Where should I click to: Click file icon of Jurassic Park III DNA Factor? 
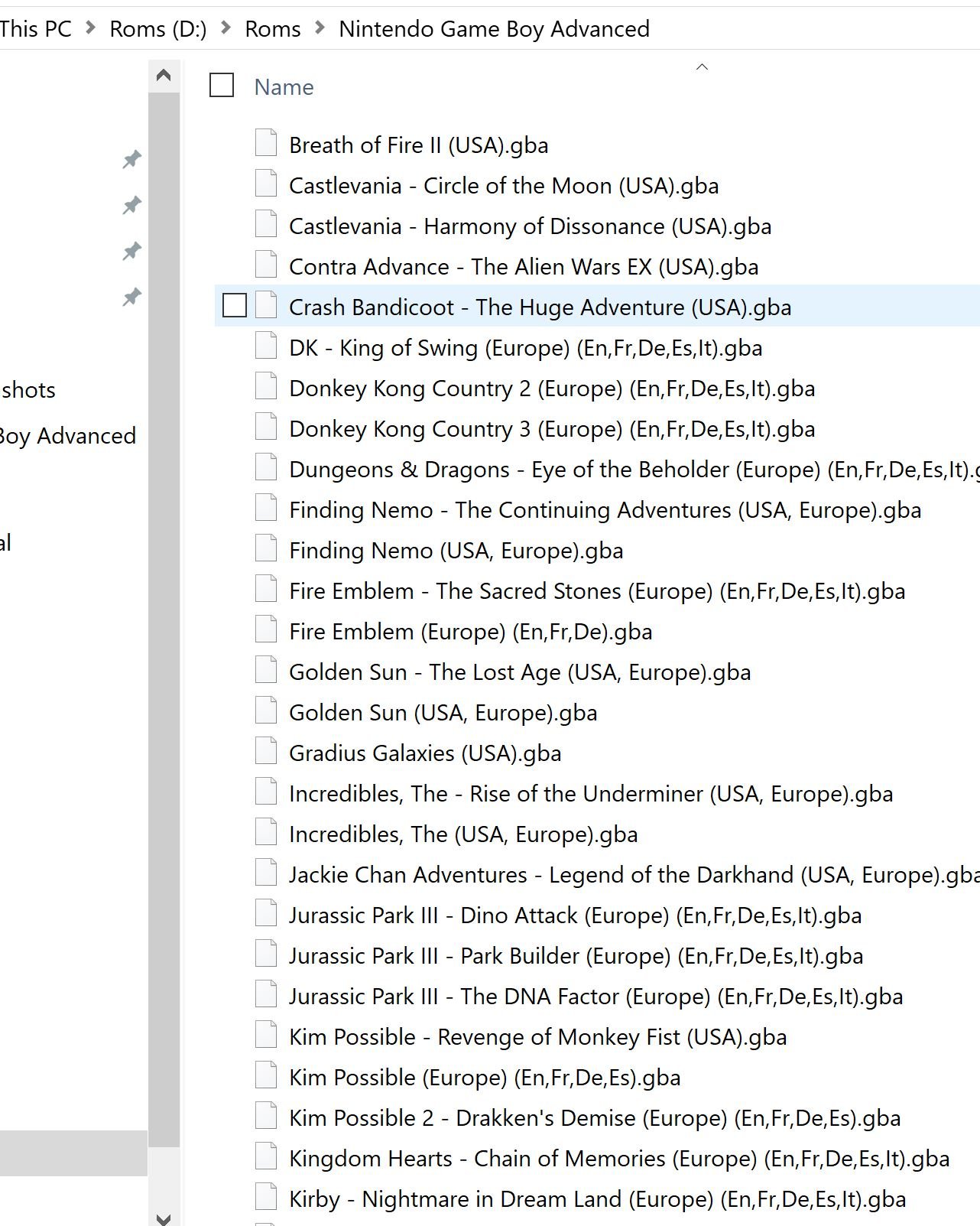coord(265,994)
